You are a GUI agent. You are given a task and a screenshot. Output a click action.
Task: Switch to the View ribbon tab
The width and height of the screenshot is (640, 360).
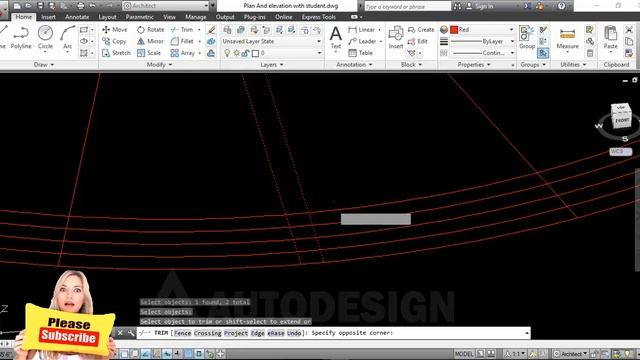(x=169, y=17)
